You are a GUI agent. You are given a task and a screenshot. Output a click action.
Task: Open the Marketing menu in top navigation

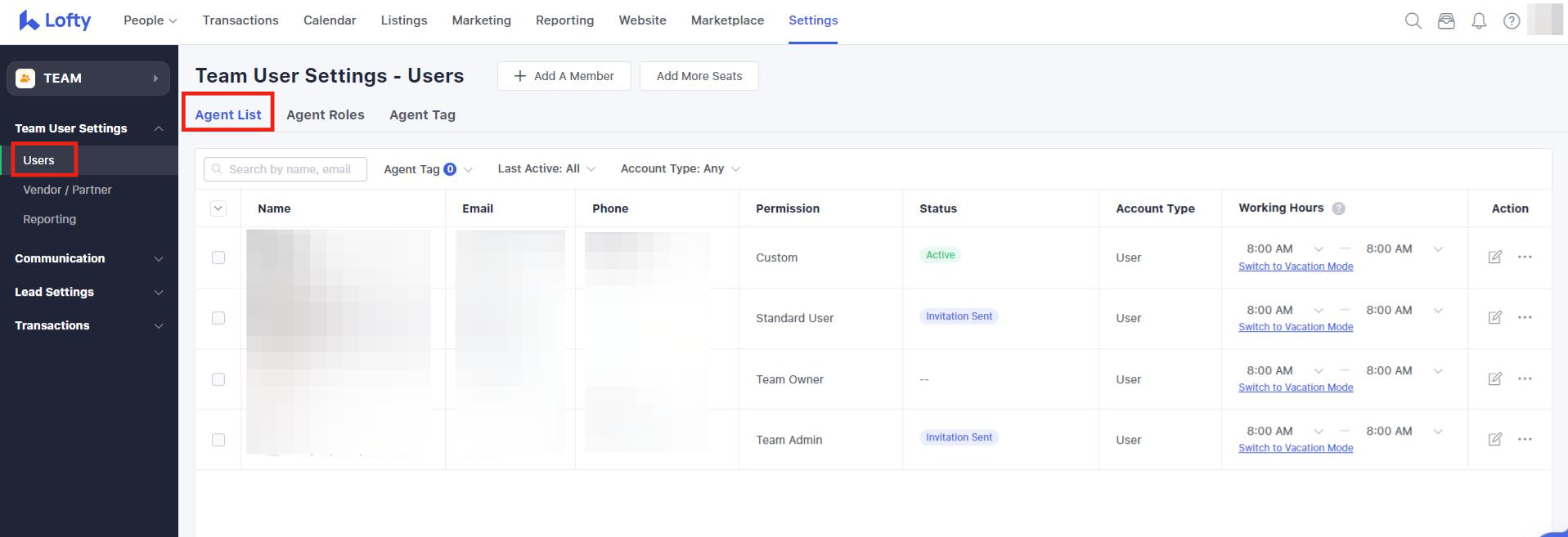pyautogui.click(x=481, y=20)
